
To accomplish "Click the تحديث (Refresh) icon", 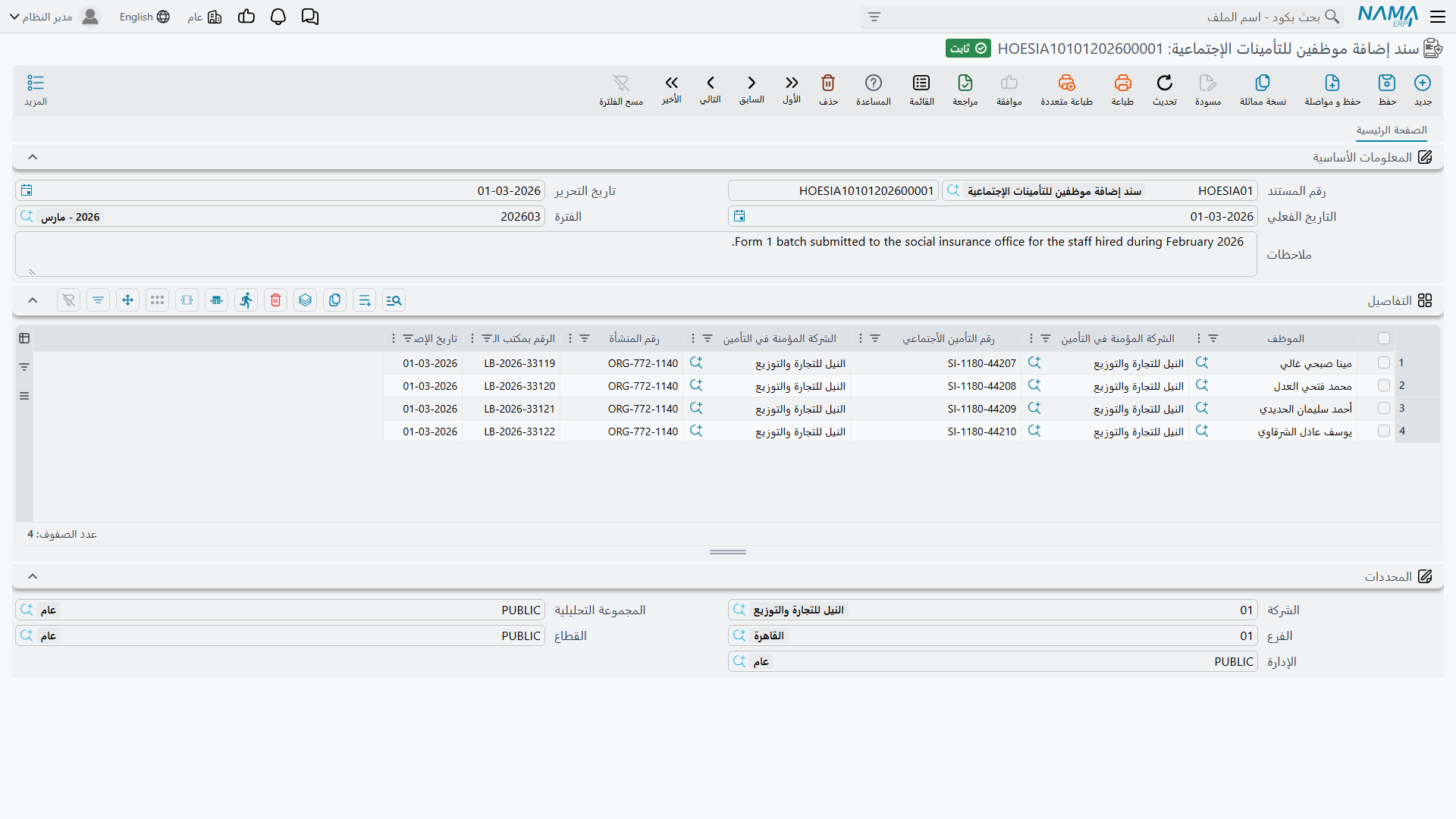I will (x=1165, y=83).
